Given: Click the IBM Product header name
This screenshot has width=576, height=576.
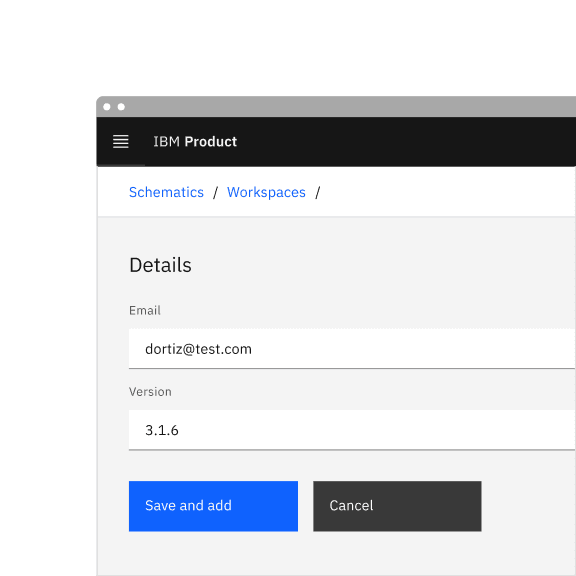Looking at the screenshot, I should [x=195, y=141].
